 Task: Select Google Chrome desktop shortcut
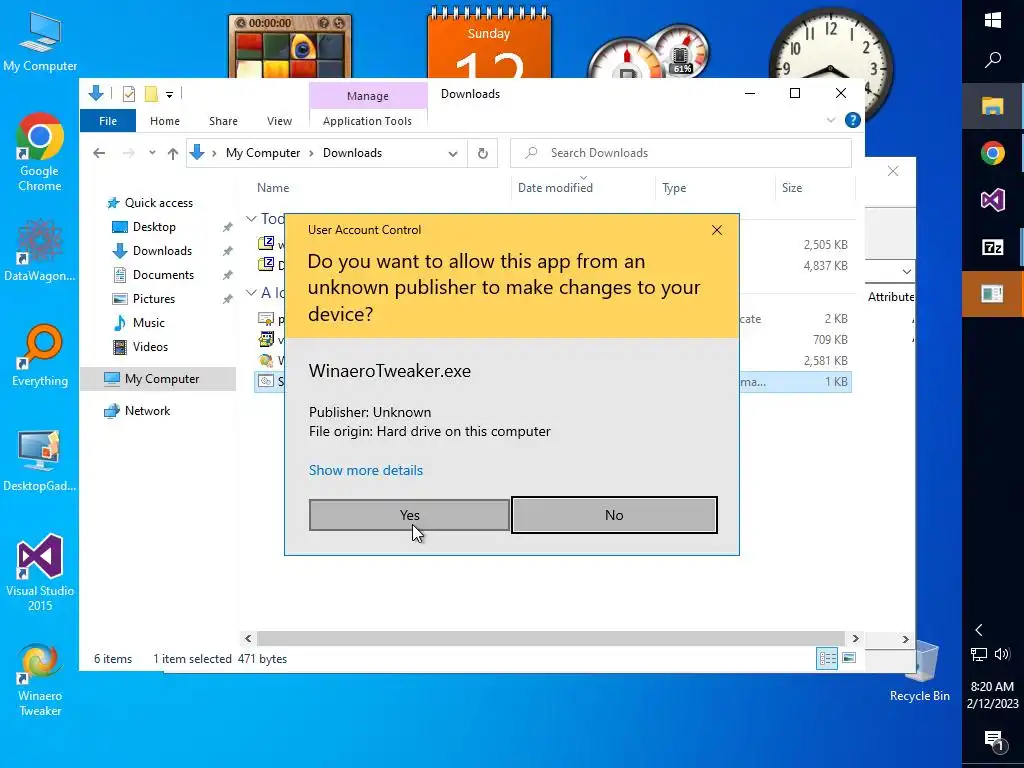coord(40,153)
